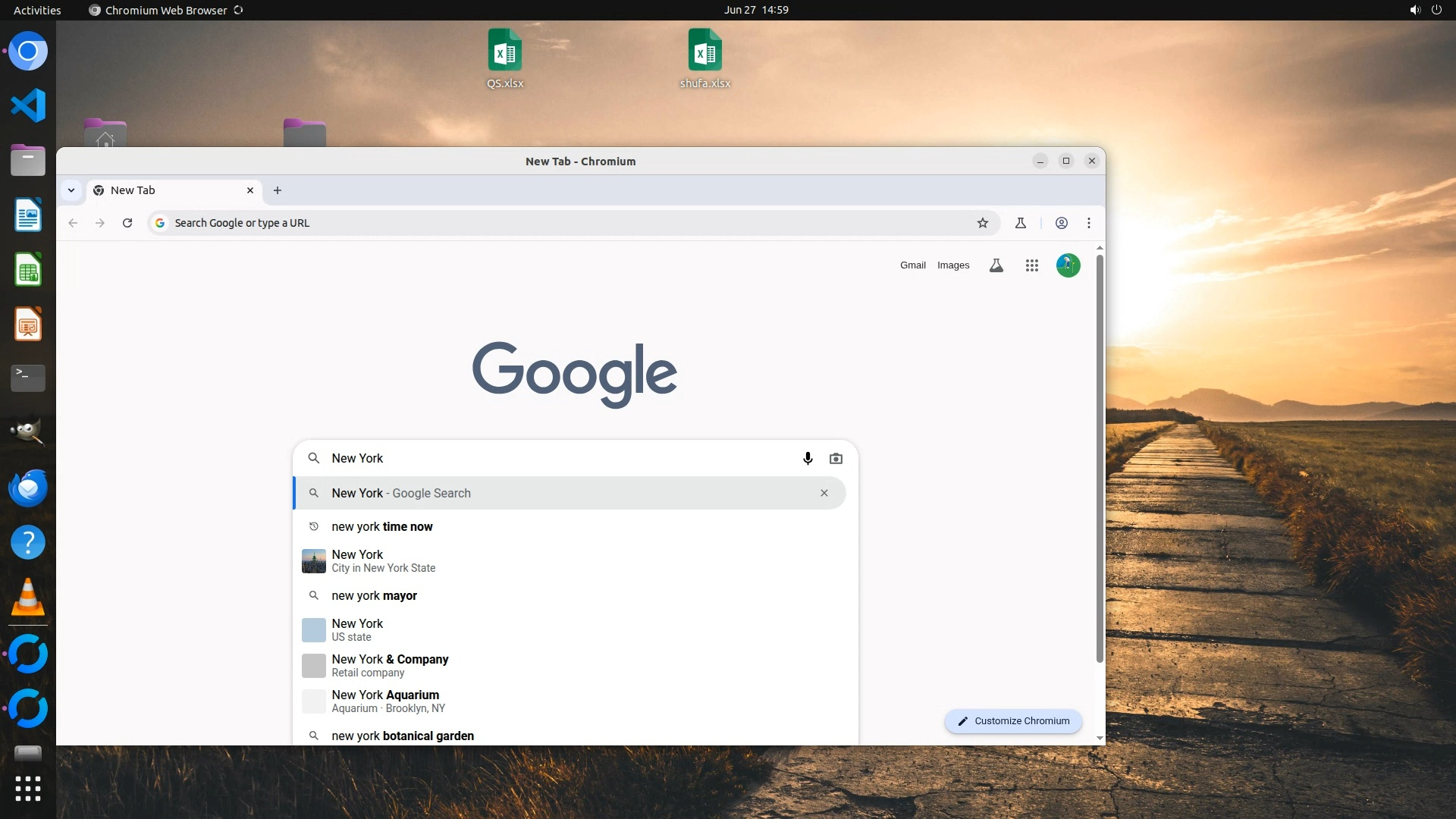Open a new tab with plus button

278,190
